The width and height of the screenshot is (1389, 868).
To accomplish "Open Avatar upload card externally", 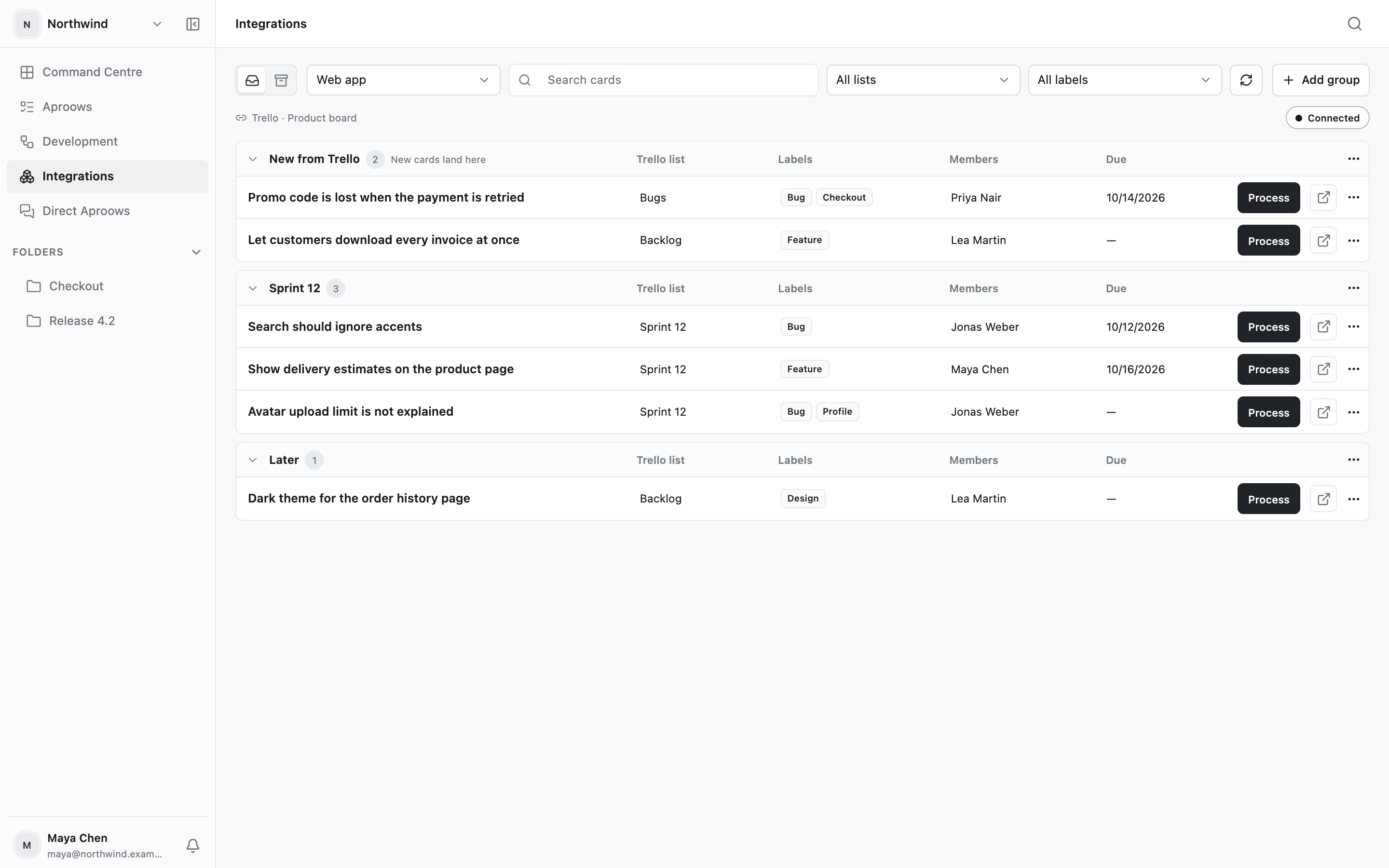I will (1323, 412).
